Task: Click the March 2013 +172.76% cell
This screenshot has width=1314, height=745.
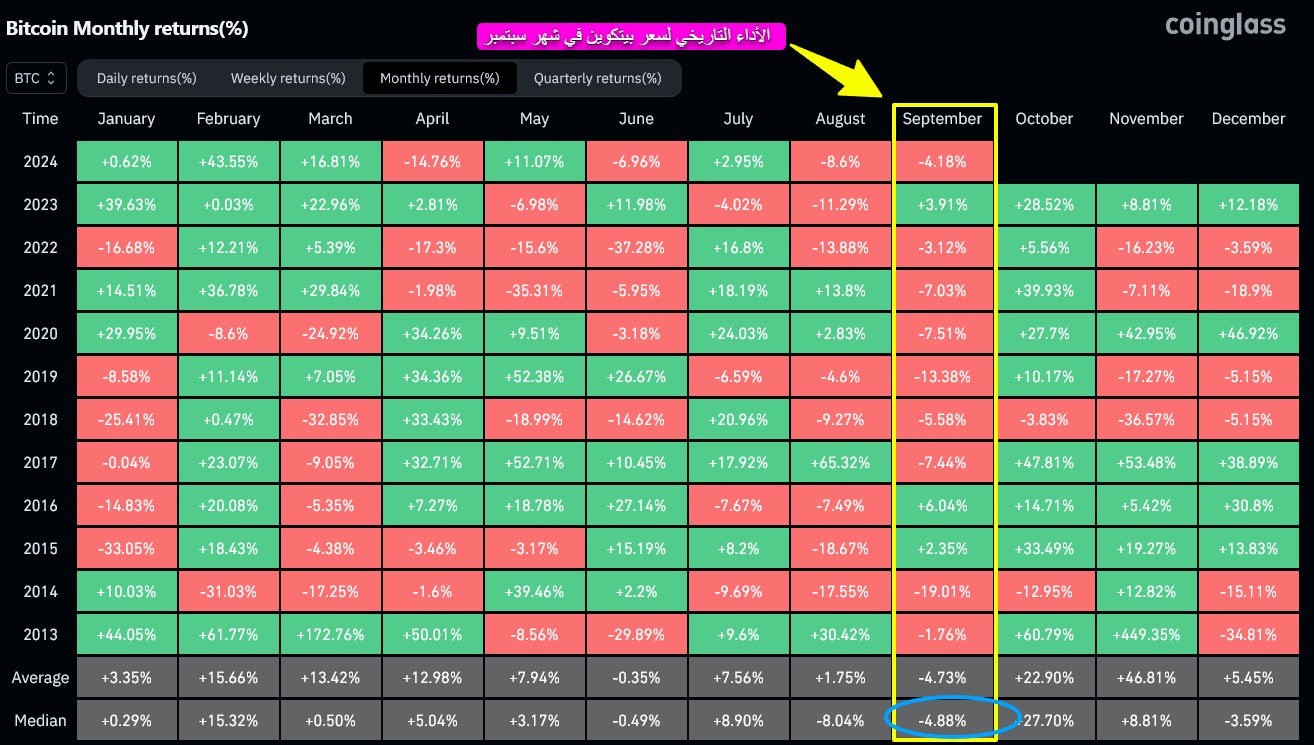Action: click(330, 634)
